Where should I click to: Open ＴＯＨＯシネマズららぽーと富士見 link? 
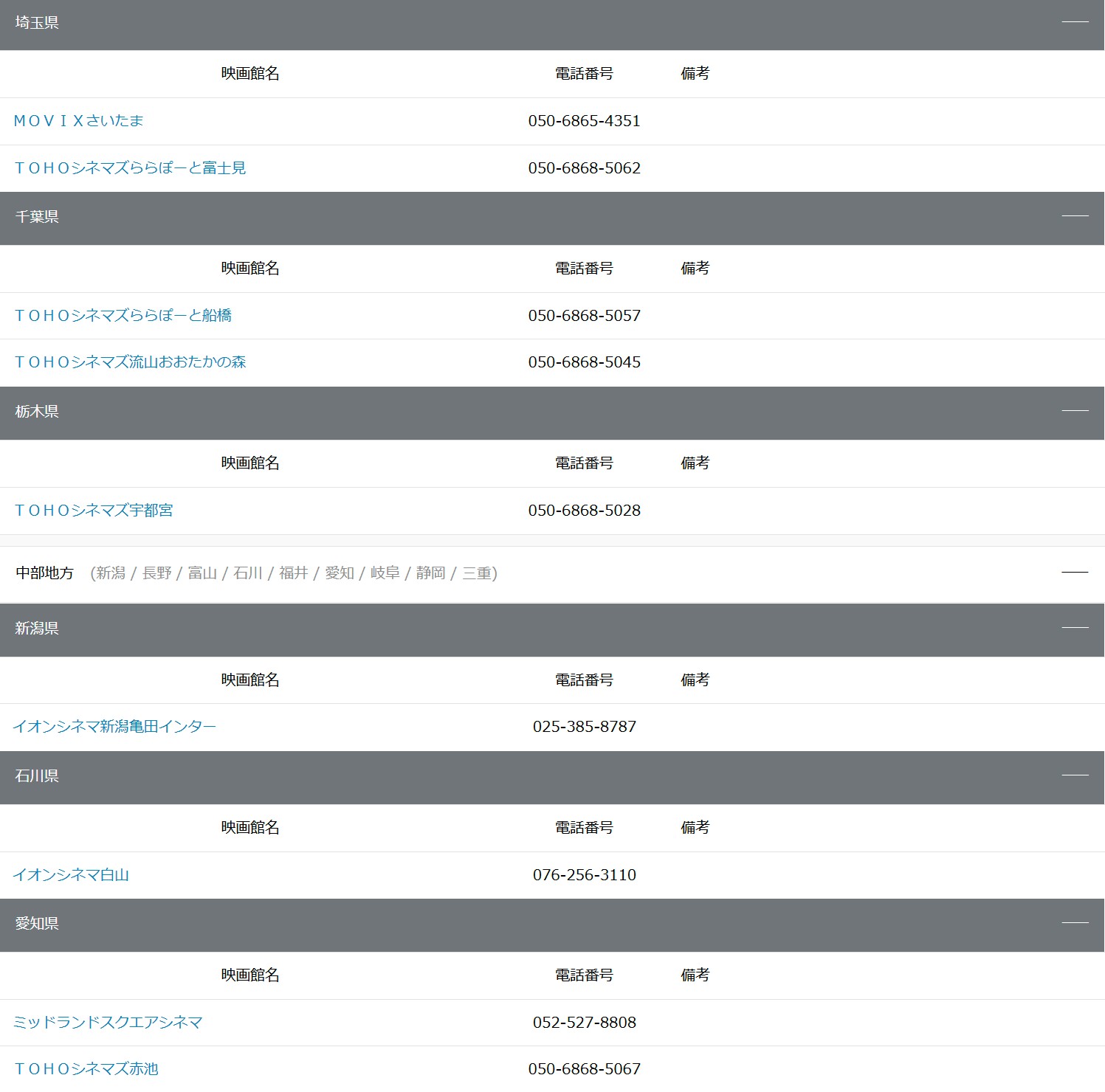(x=130, y=168)
